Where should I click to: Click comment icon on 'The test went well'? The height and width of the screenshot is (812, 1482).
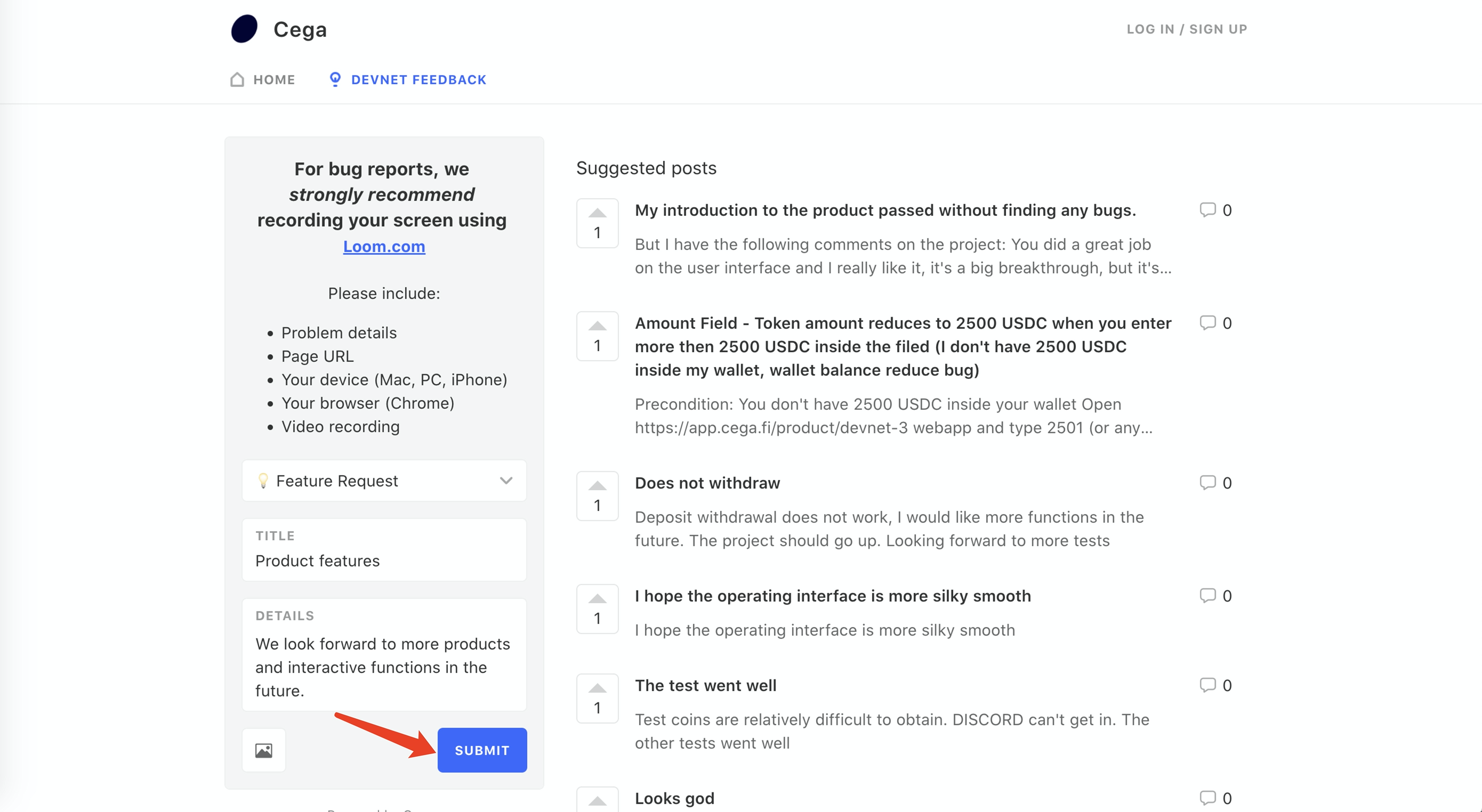point(1207,685)
